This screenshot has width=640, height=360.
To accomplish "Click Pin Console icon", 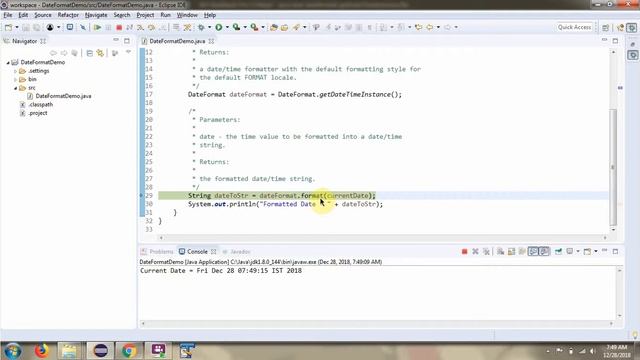I will coord(558,251).
